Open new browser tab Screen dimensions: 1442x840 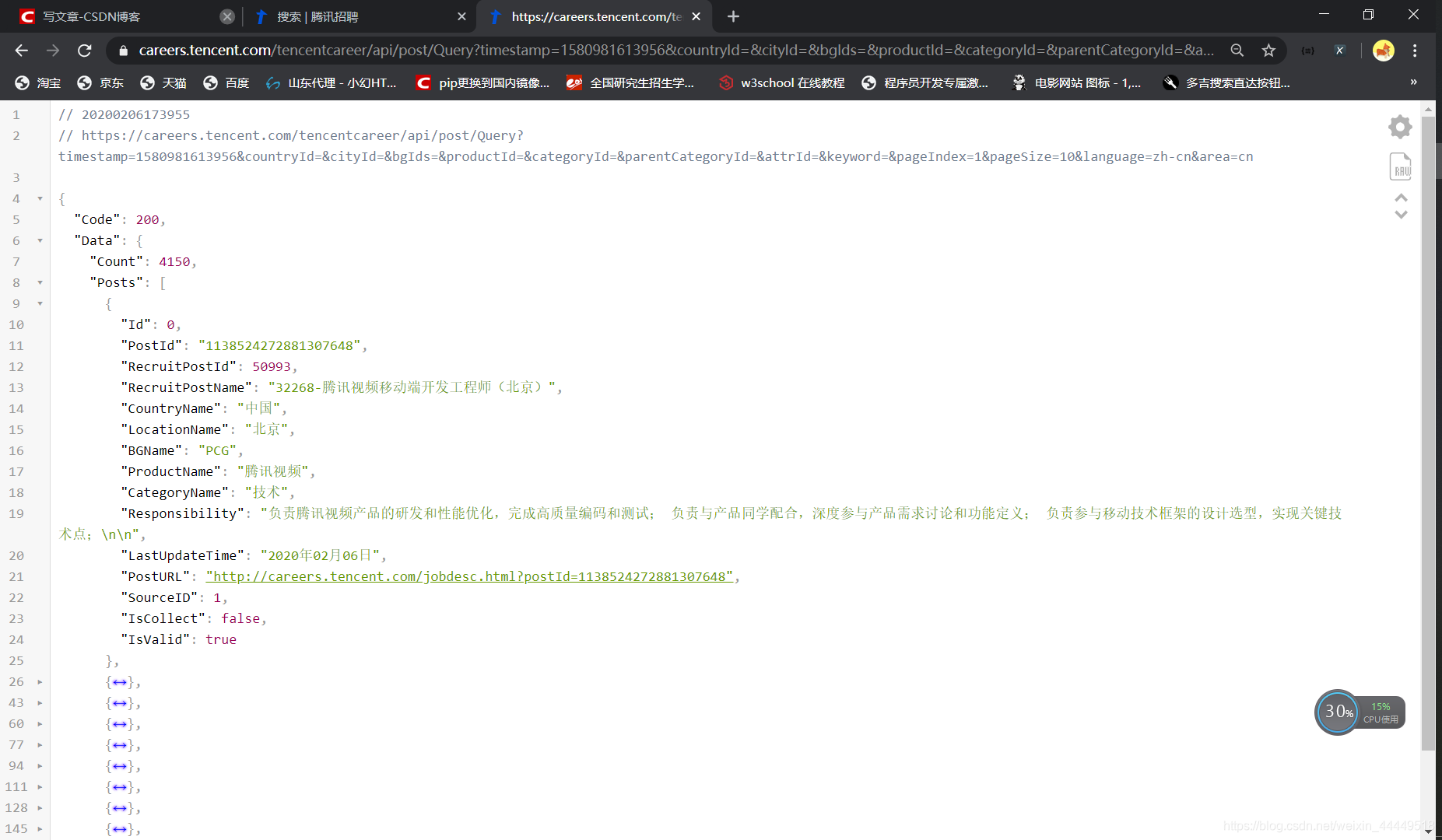733,16
